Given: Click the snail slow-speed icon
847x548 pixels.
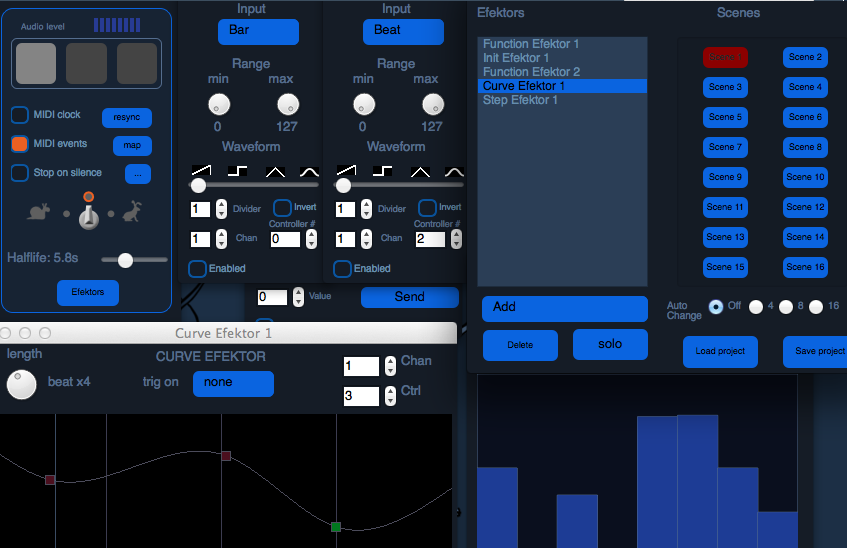Looking at the screenshot, I should click(x=41, y=212).
